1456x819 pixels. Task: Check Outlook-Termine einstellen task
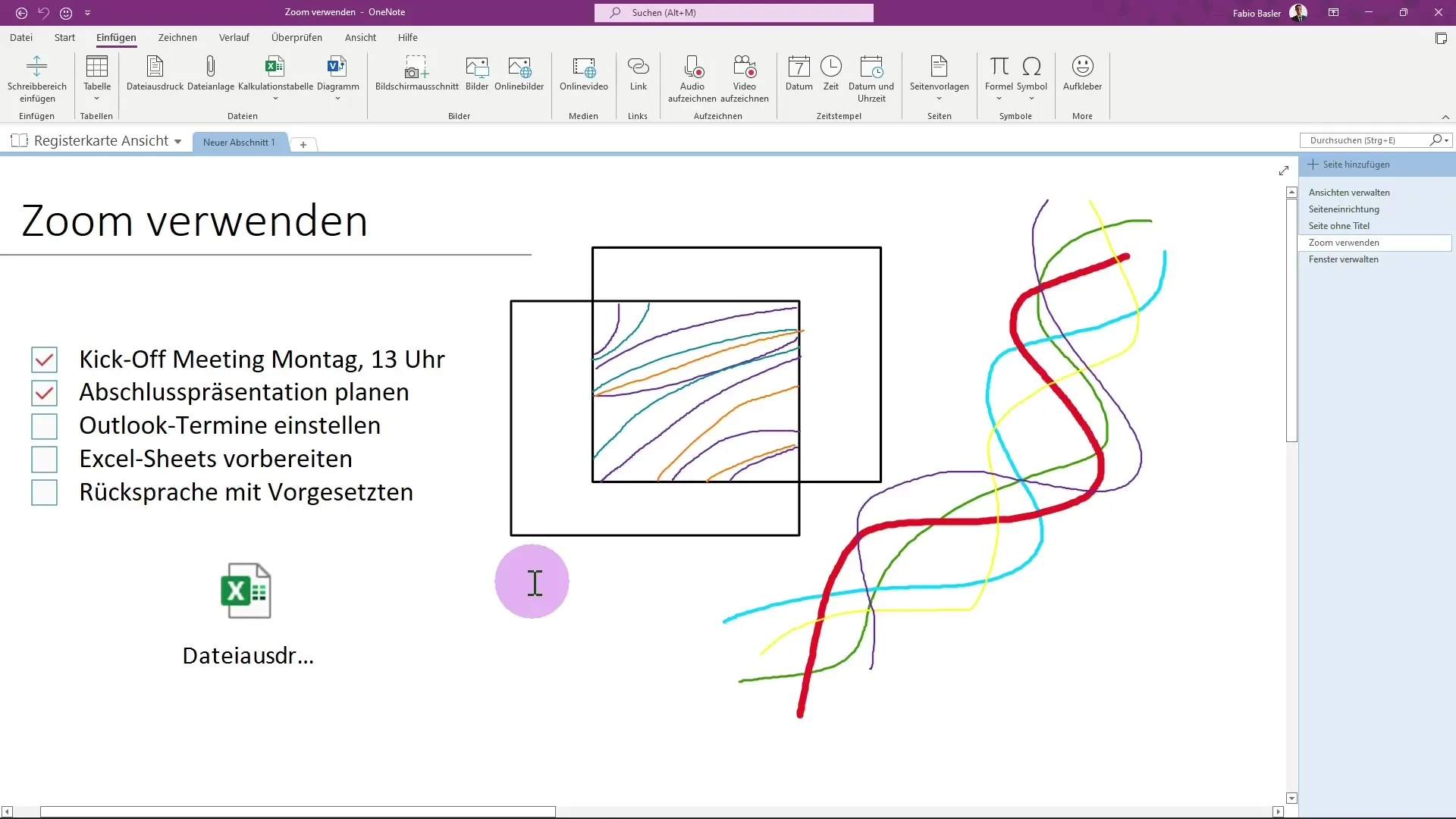pos(44,426)
